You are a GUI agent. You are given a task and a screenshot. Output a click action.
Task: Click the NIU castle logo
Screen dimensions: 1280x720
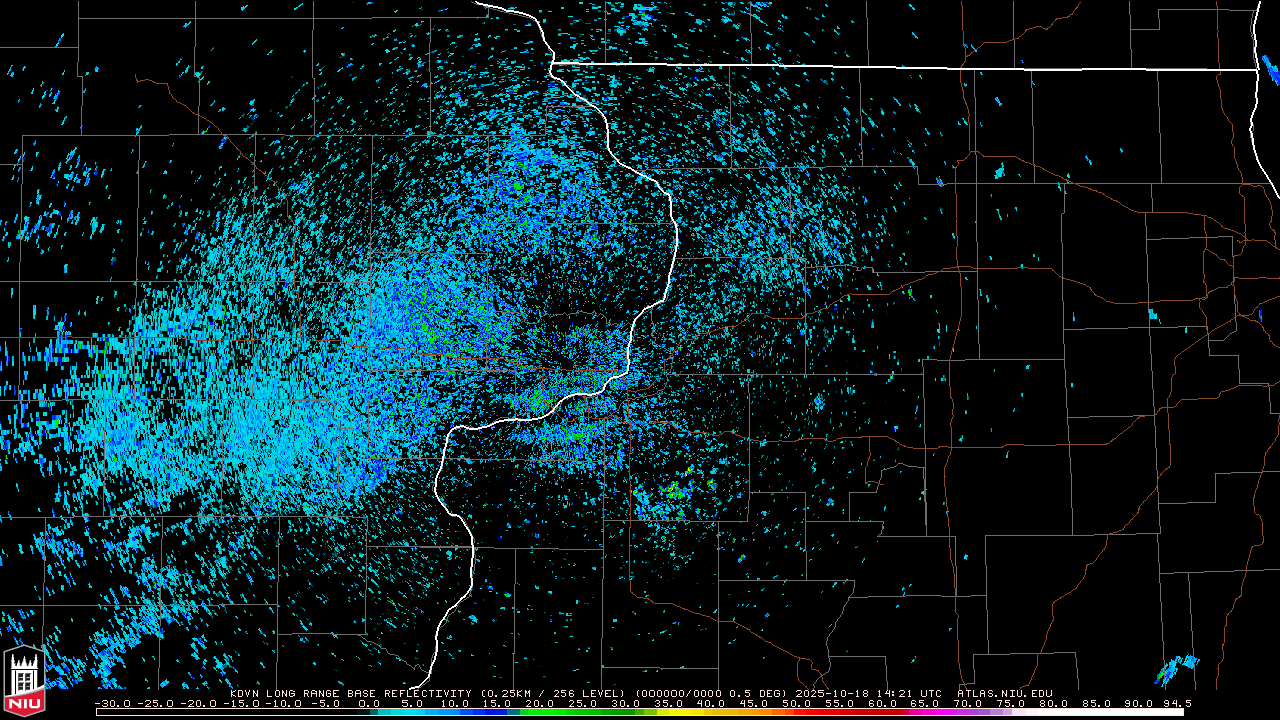click(x=24, y=682)
